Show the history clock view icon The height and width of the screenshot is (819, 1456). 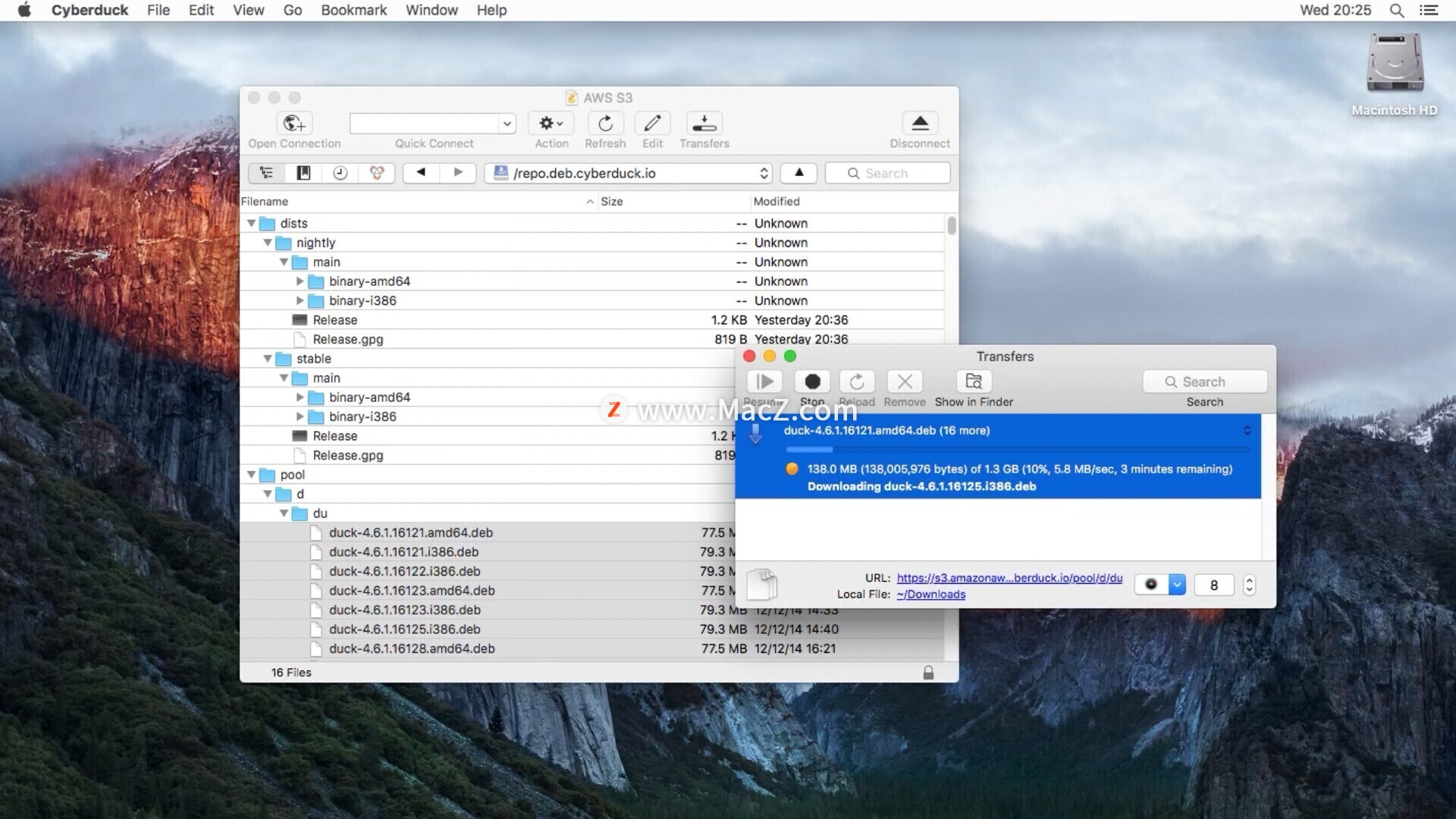[x=340, y=173]
